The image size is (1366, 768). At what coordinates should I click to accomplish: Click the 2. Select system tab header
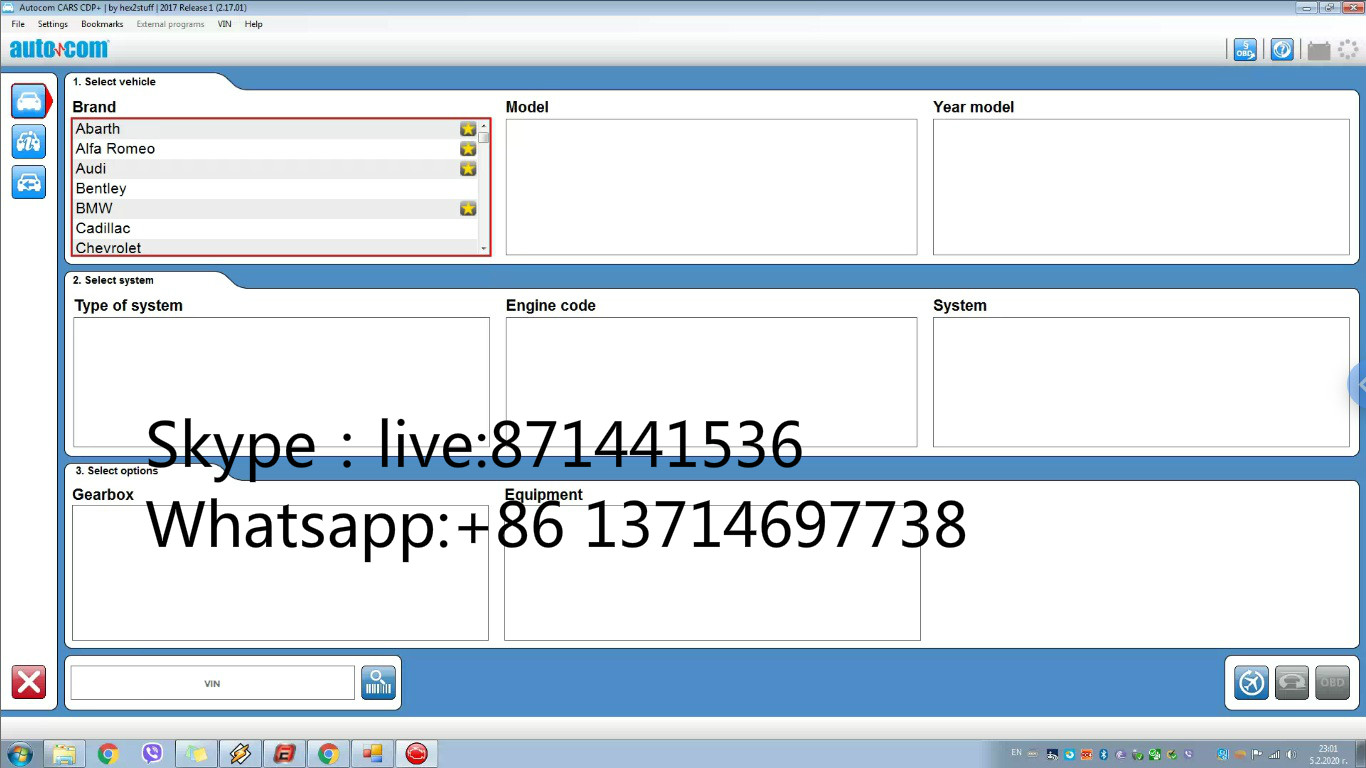[x=113, y=281]
